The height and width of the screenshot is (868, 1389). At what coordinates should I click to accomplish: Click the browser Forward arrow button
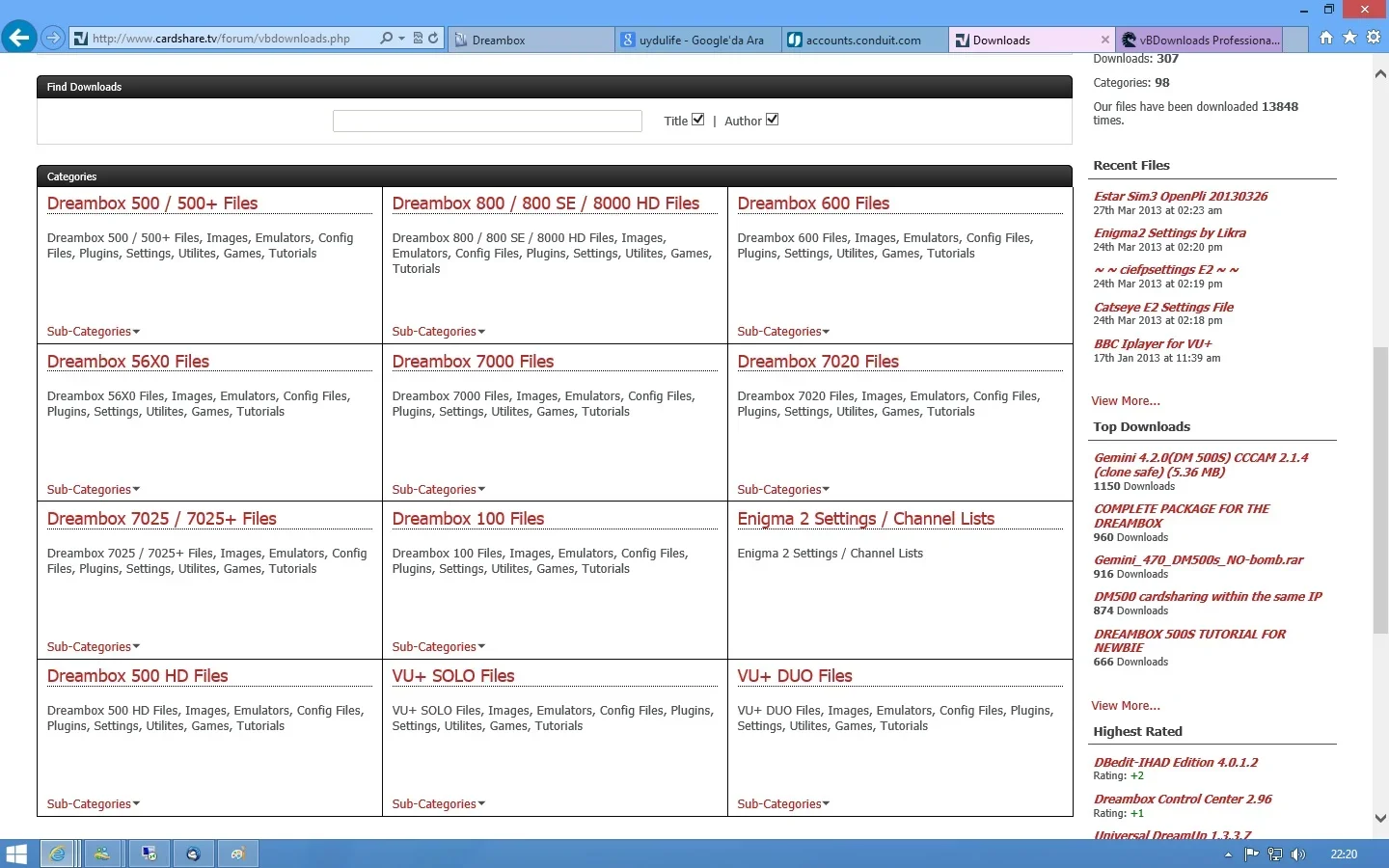point(53,39)
